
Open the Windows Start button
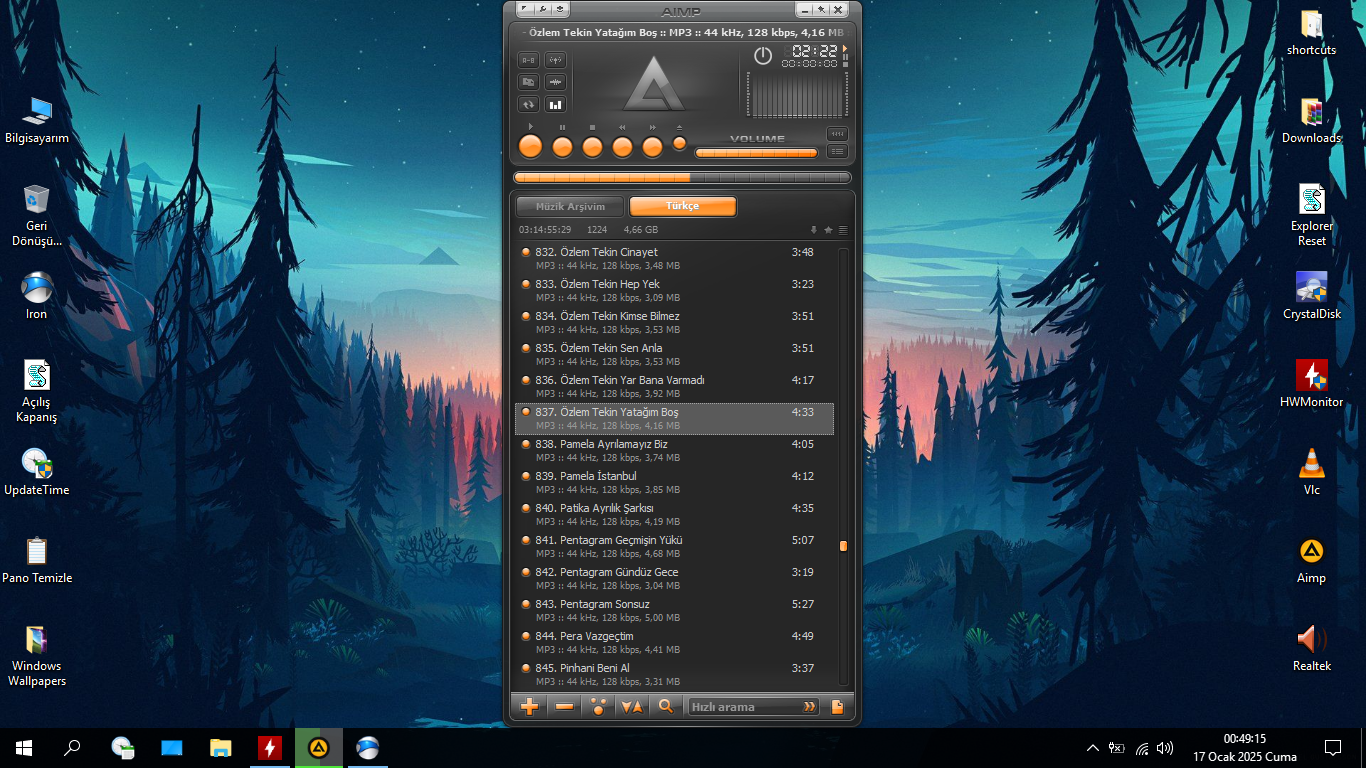pyautogui.click(x=24, y=748)
